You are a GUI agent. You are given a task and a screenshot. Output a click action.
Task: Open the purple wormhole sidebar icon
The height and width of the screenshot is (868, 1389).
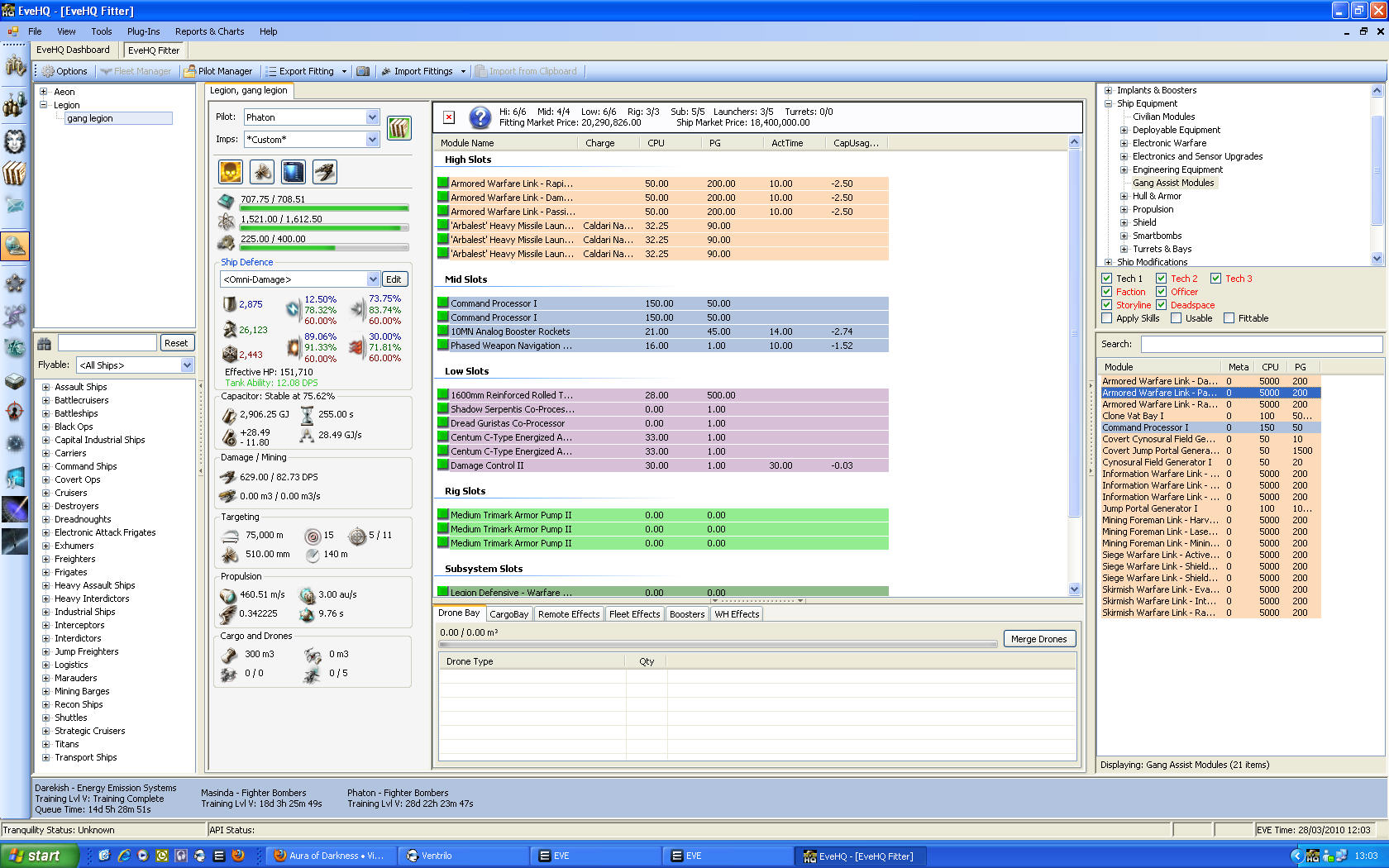tap(15, 509)
